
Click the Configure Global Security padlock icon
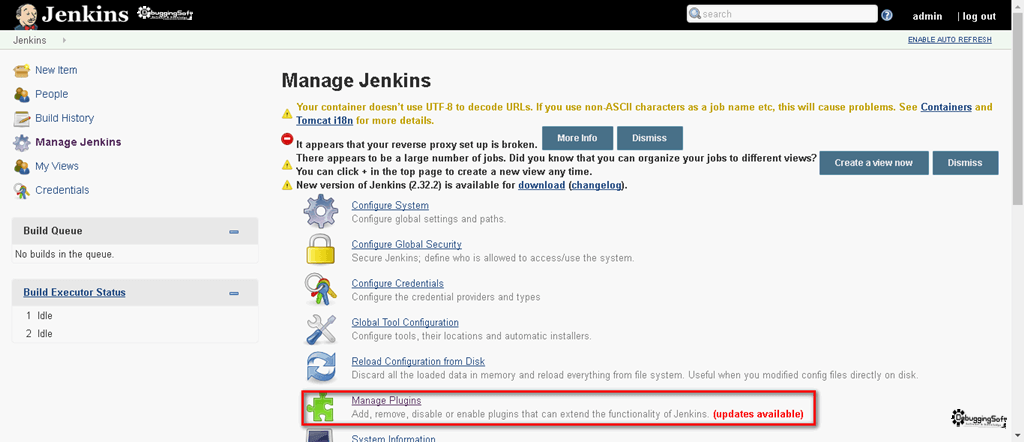[321, 251]
